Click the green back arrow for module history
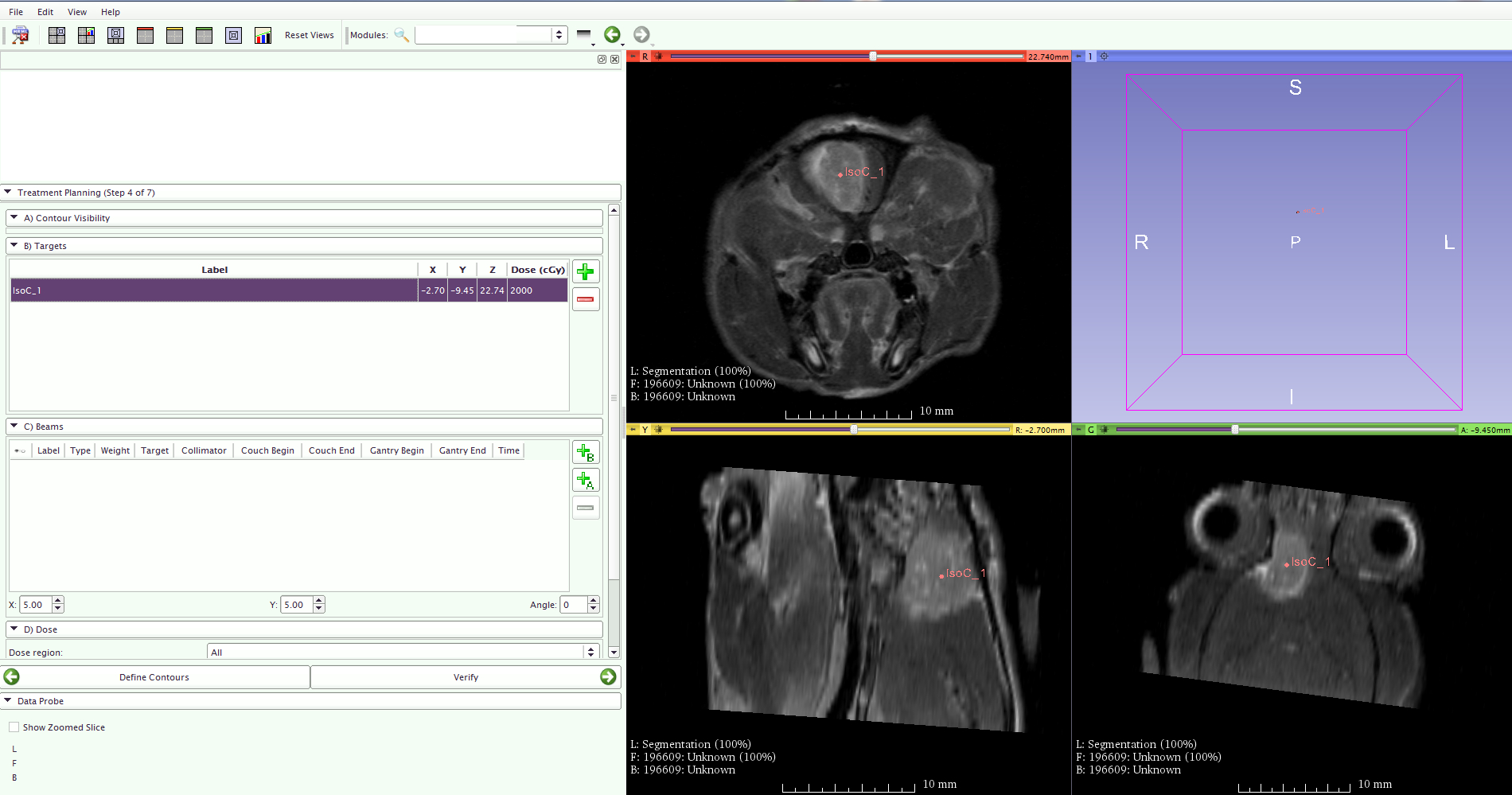Viewport: 1512px width, 795px height. pos(611,34)
